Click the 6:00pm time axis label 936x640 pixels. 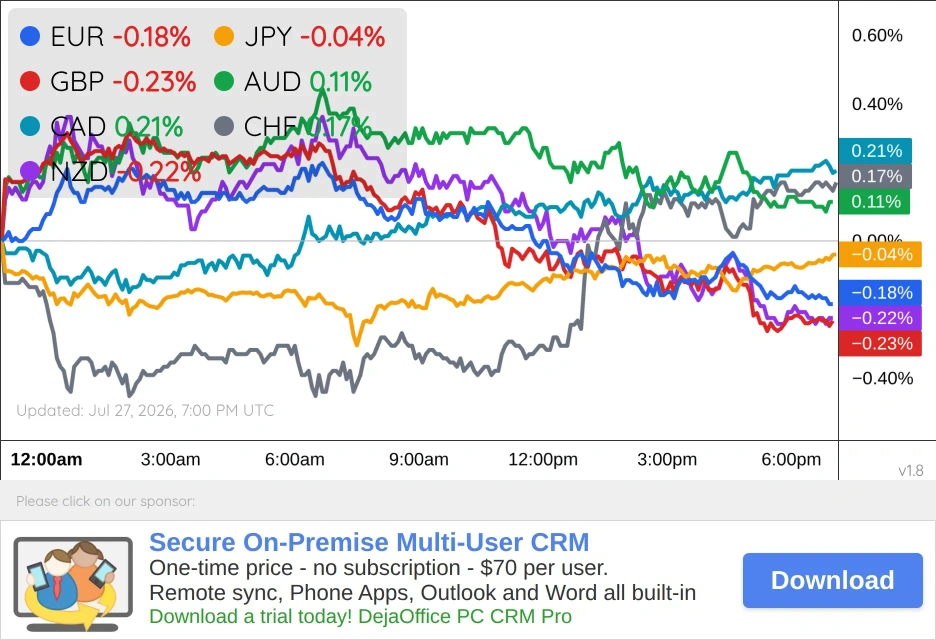(x=791, y=459)
